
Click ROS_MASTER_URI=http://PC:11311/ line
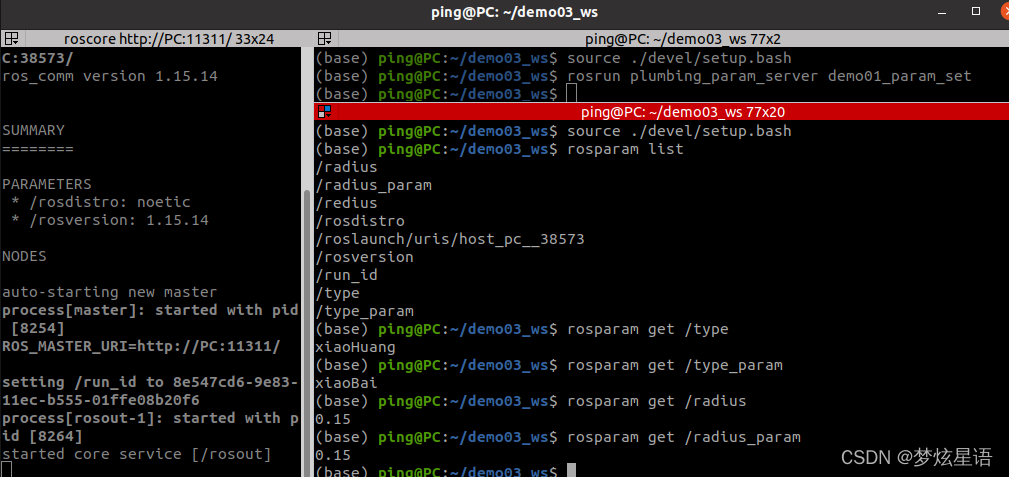point(142,347)
